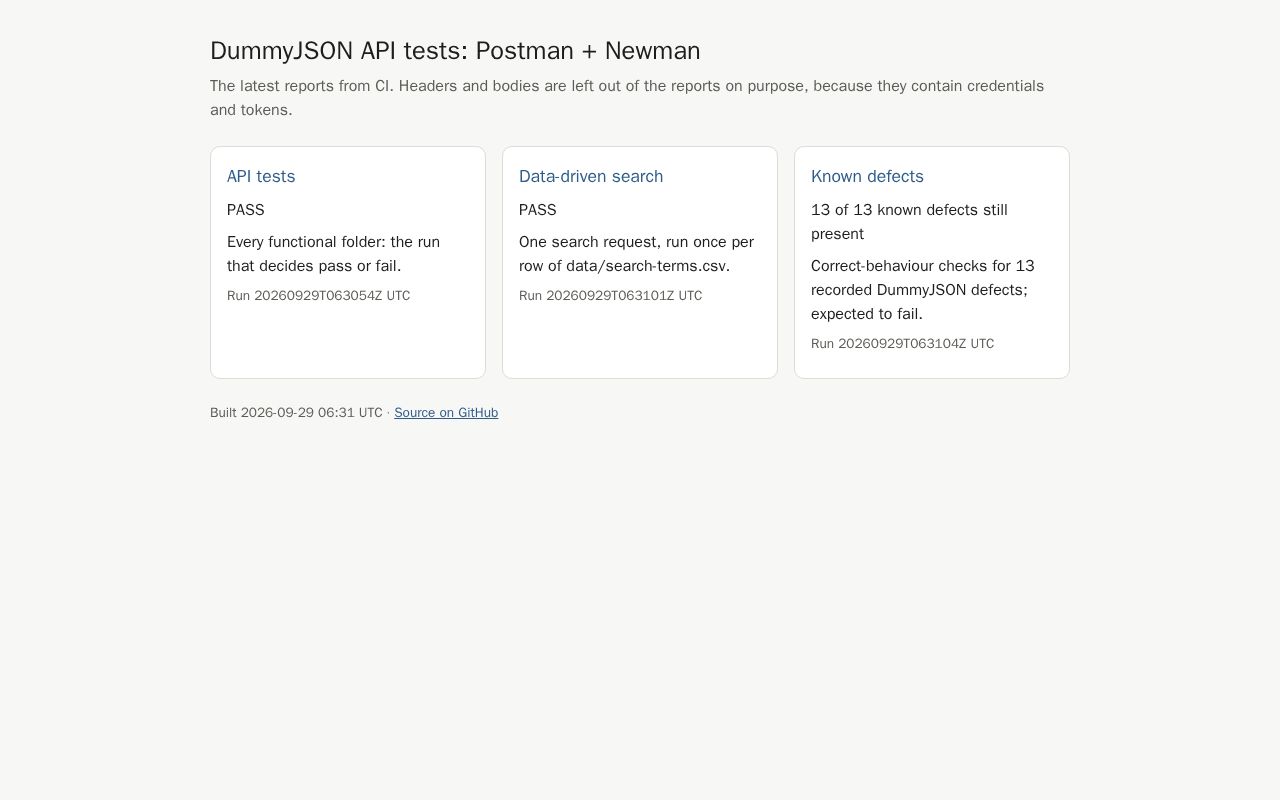This screenshot has height=800, width=1280.
Task: Click the intro paragraph about latest CI reports
Action: 627,98
